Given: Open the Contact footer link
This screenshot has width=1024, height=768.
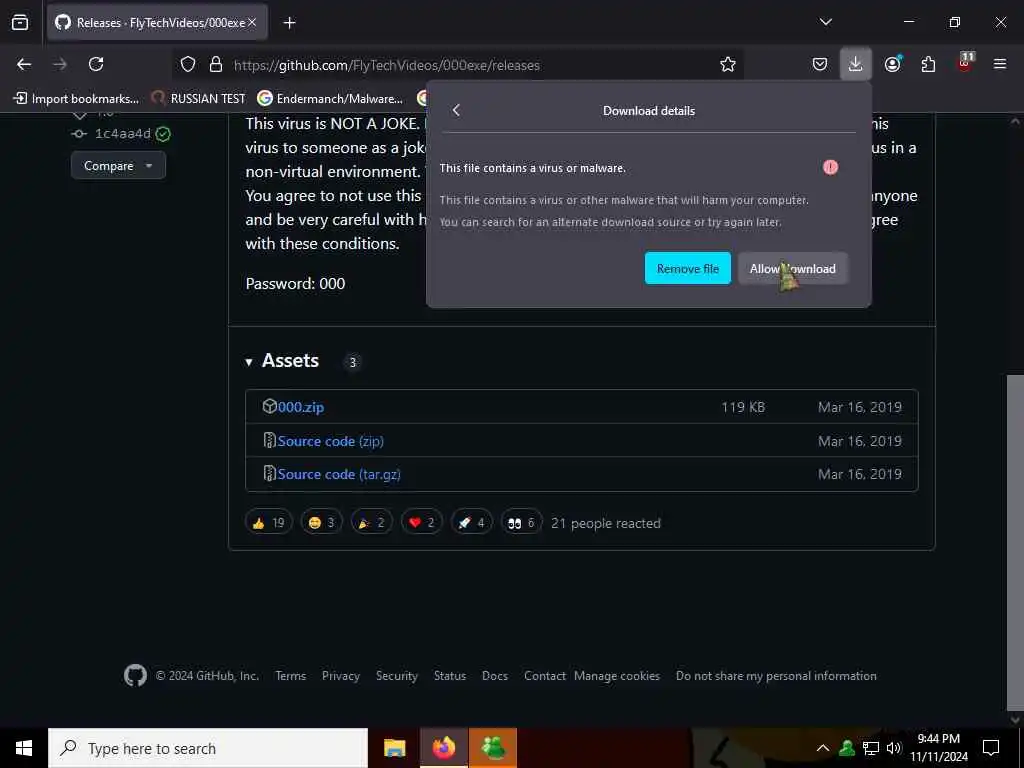Looking at the screenshot, I should tap(545, 676).
